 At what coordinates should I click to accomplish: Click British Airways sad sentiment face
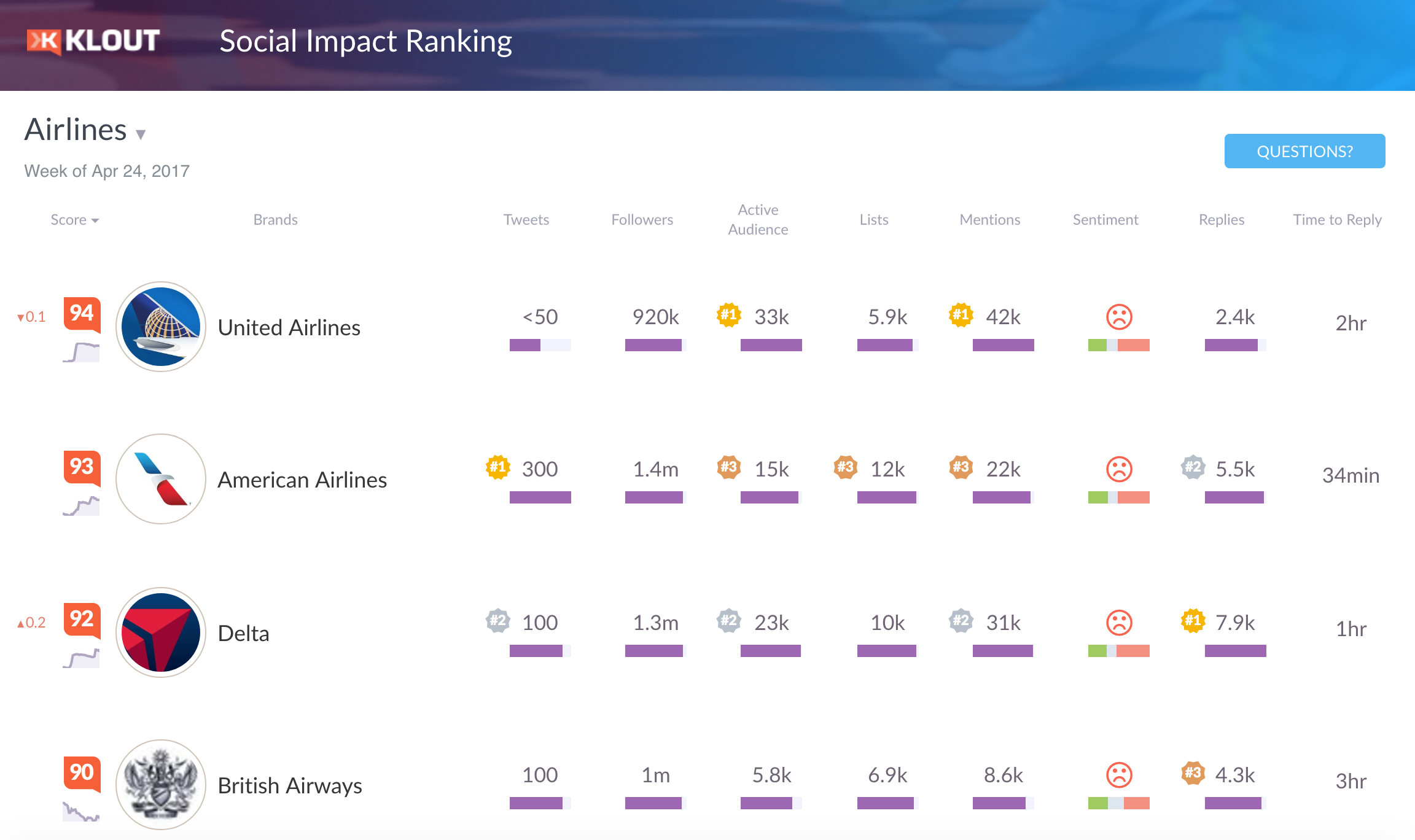click(1119, 775)
